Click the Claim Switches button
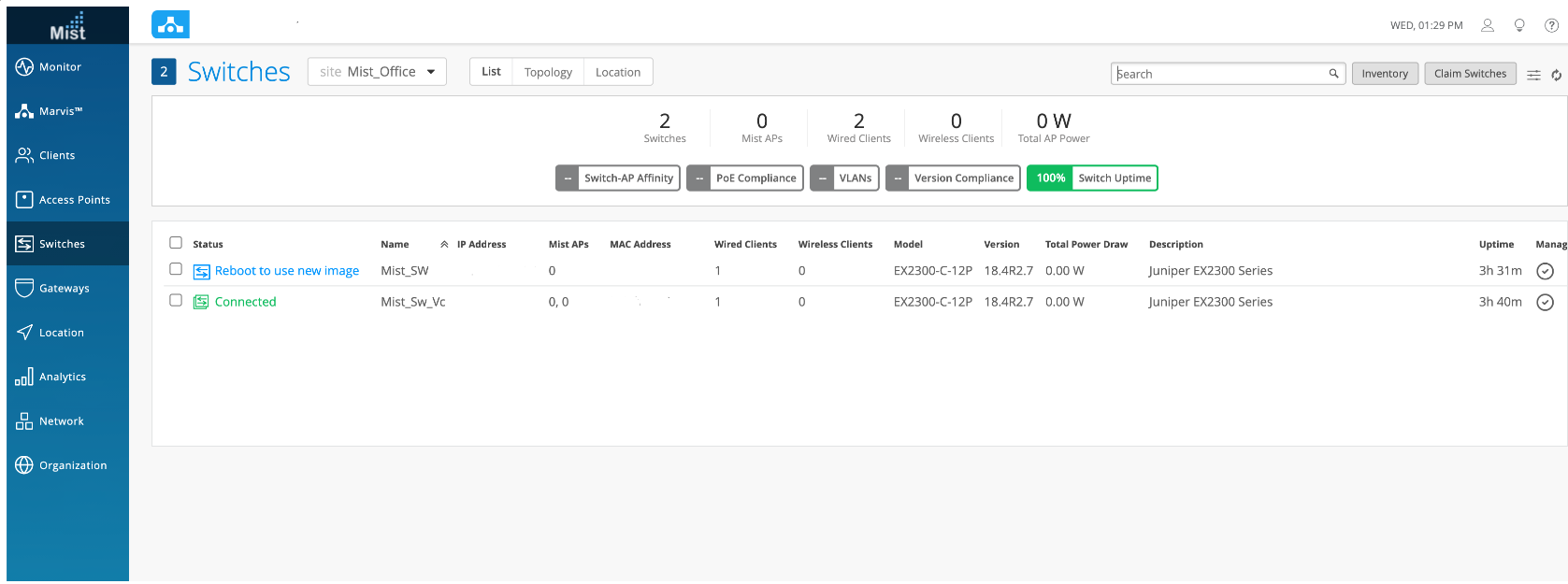 1470,74
